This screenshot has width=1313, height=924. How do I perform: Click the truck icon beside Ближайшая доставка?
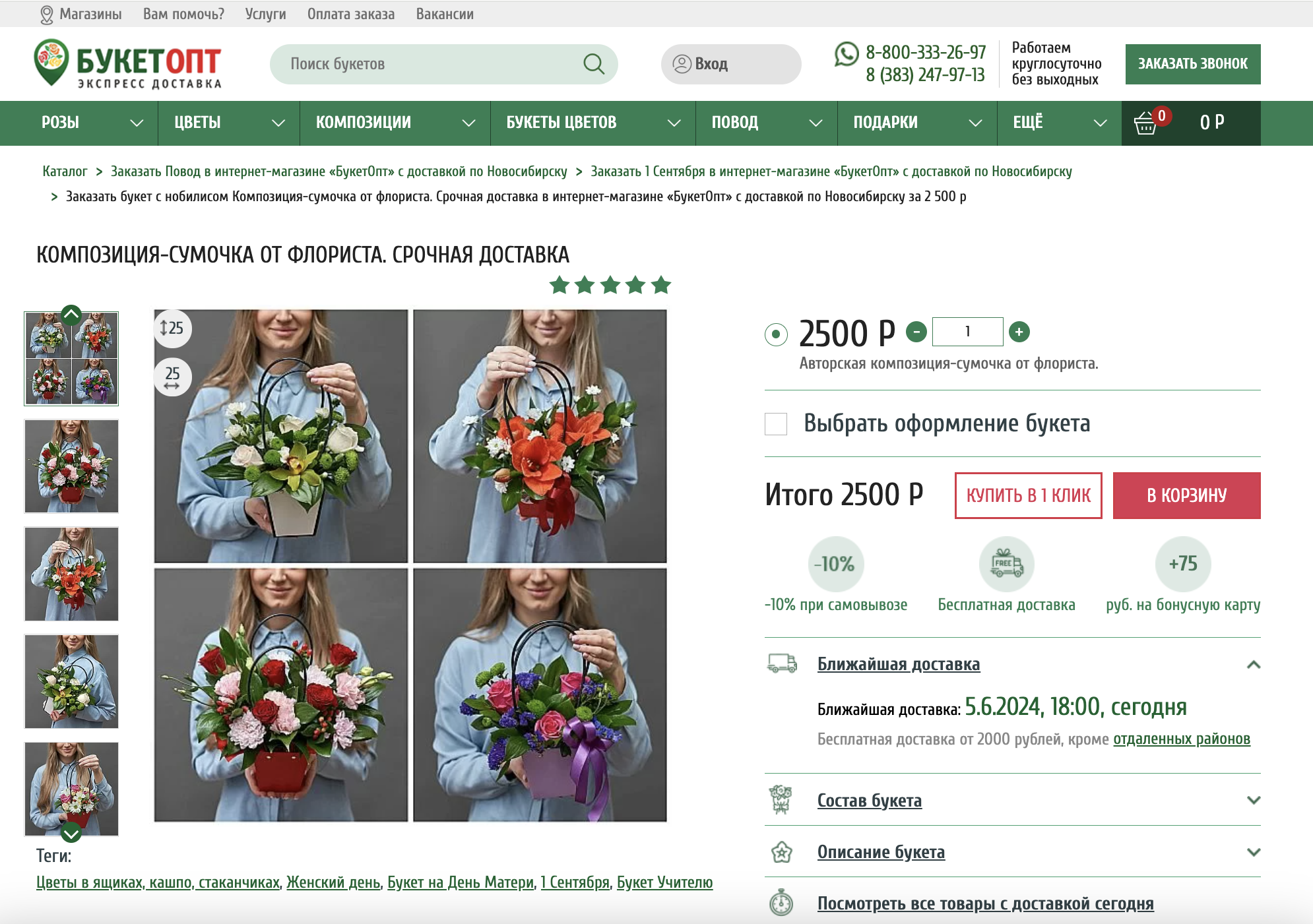(781, 664)
